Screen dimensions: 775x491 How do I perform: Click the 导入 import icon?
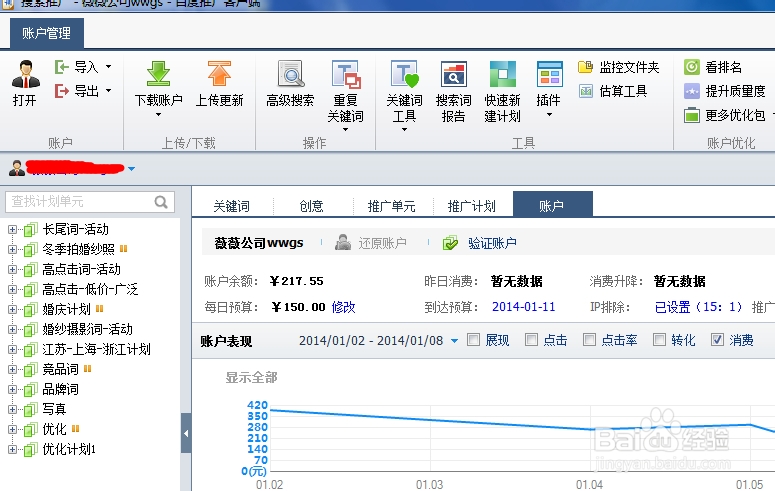point(62,67)
